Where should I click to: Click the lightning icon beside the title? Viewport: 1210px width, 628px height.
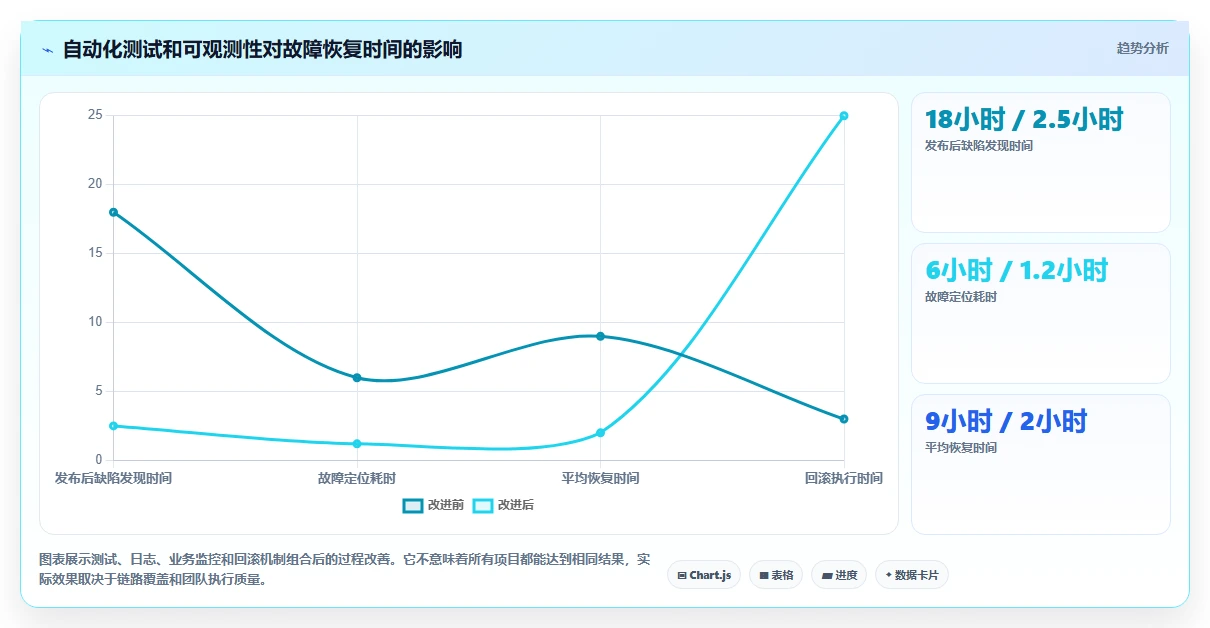point(47,49)
